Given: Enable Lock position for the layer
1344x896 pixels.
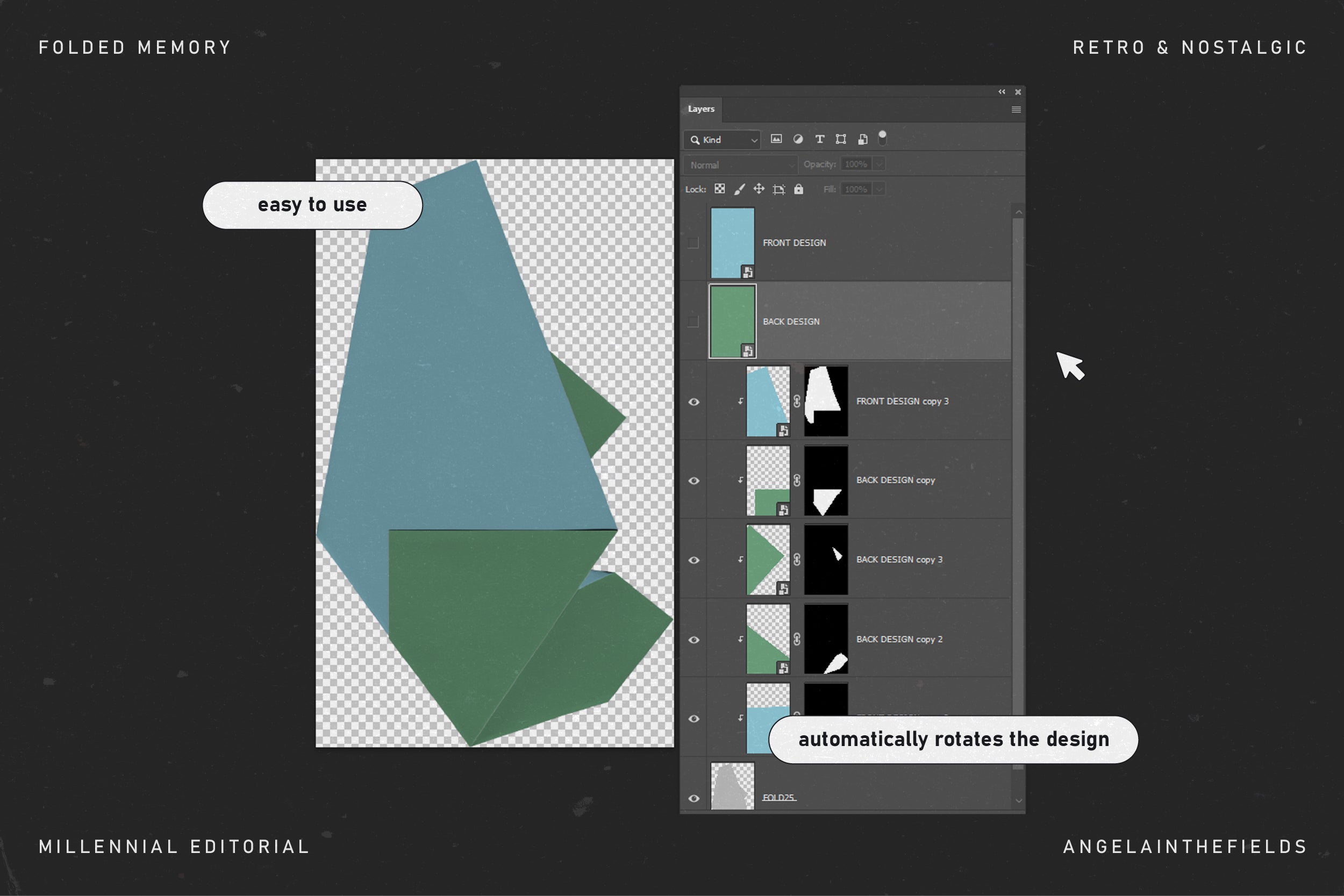Looking at the screenshot, I should click(x=760, y=190).
